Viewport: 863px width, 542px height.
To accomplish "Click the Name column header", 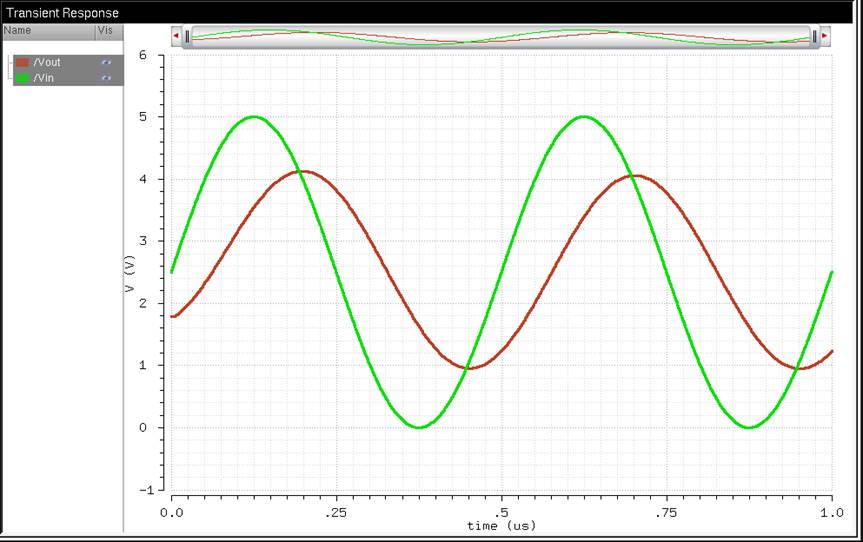I will tap(18, 31).
